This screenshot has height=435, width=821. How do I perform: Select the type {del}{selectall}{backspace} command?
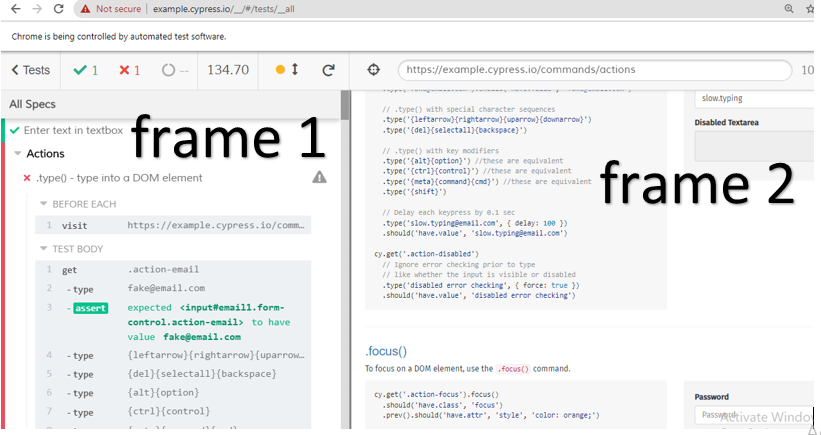click(x=173, y=374)
